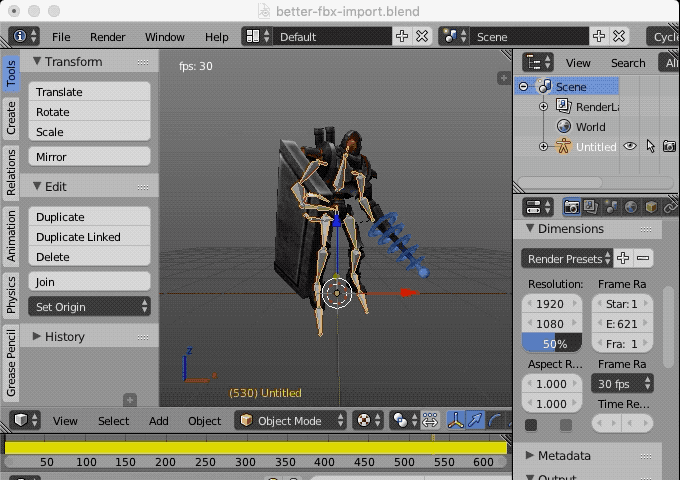Open the 30 fps frame rate dropdown

click(624, 384)
